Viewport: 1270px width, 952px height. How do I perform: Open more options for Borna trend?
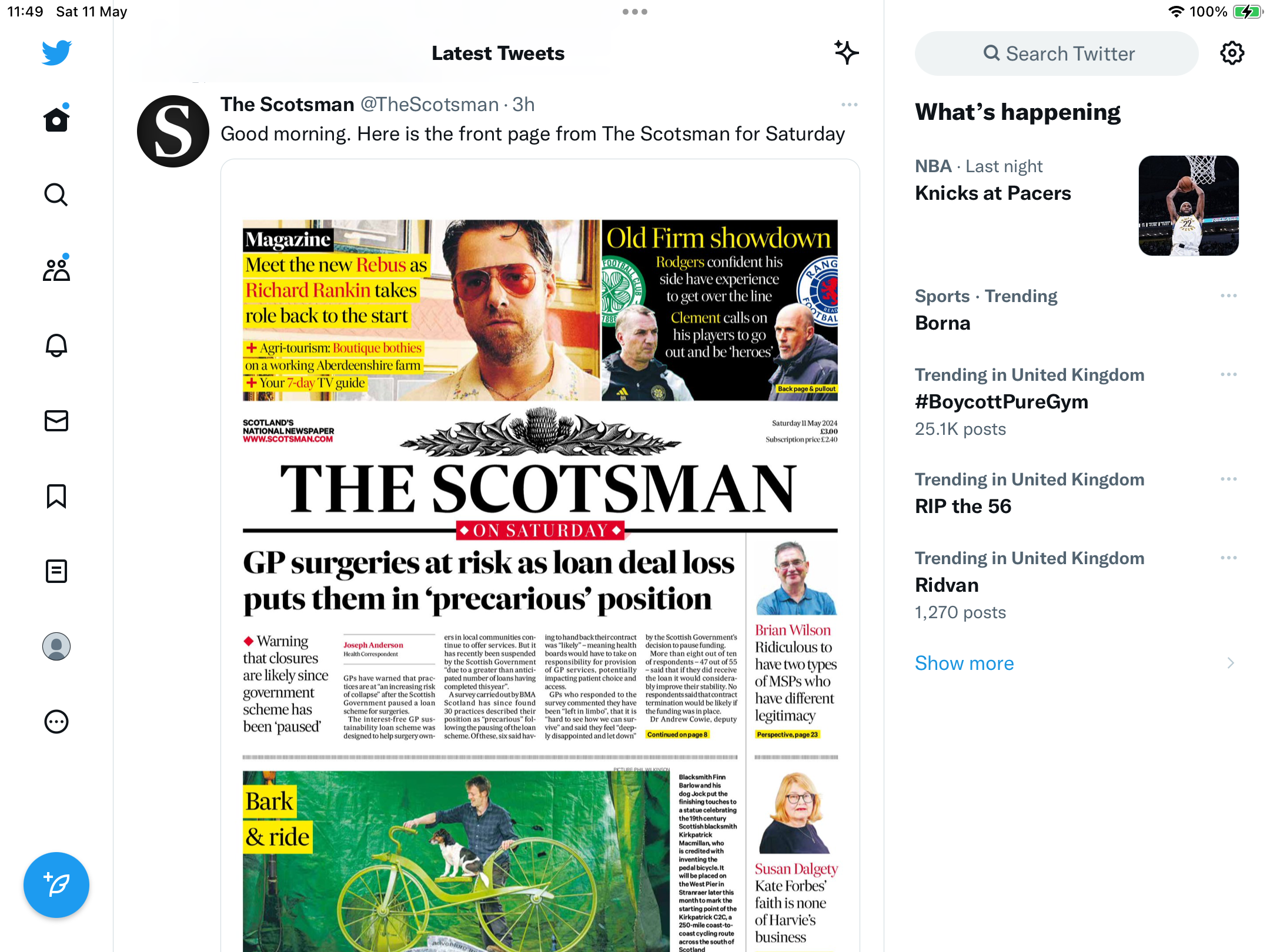click(1228, 296)
